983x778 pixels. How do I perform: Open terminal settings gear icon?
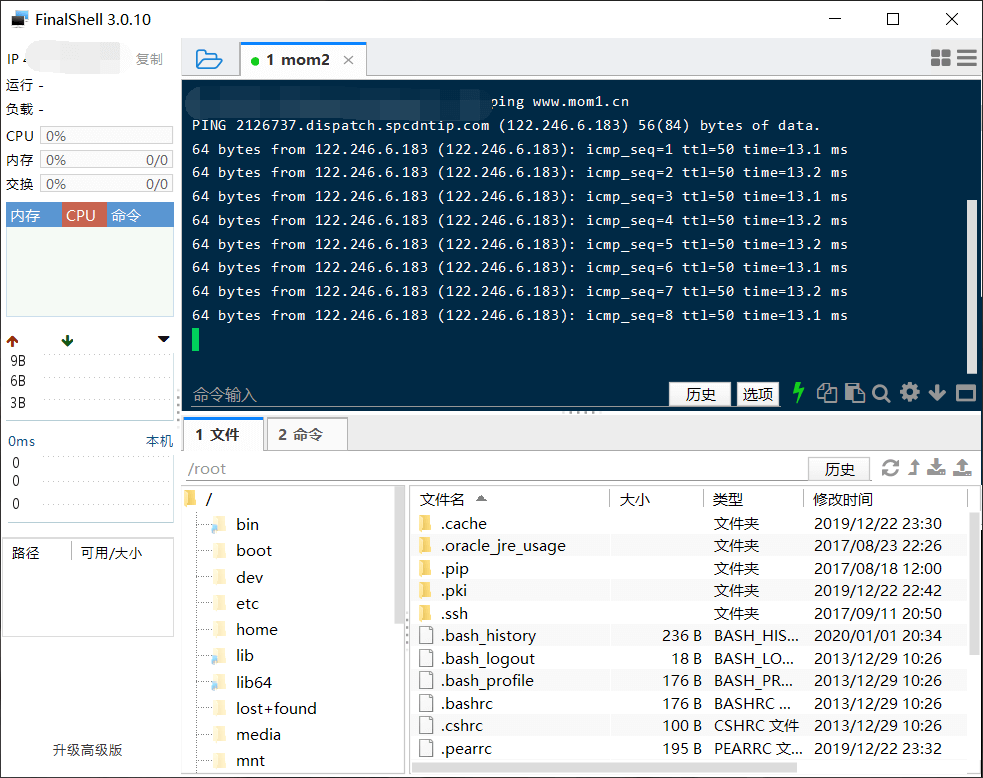(910, 392)
